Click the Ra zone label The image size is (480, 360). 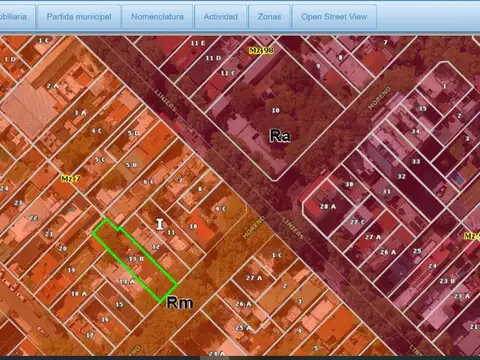coord(279,136)
